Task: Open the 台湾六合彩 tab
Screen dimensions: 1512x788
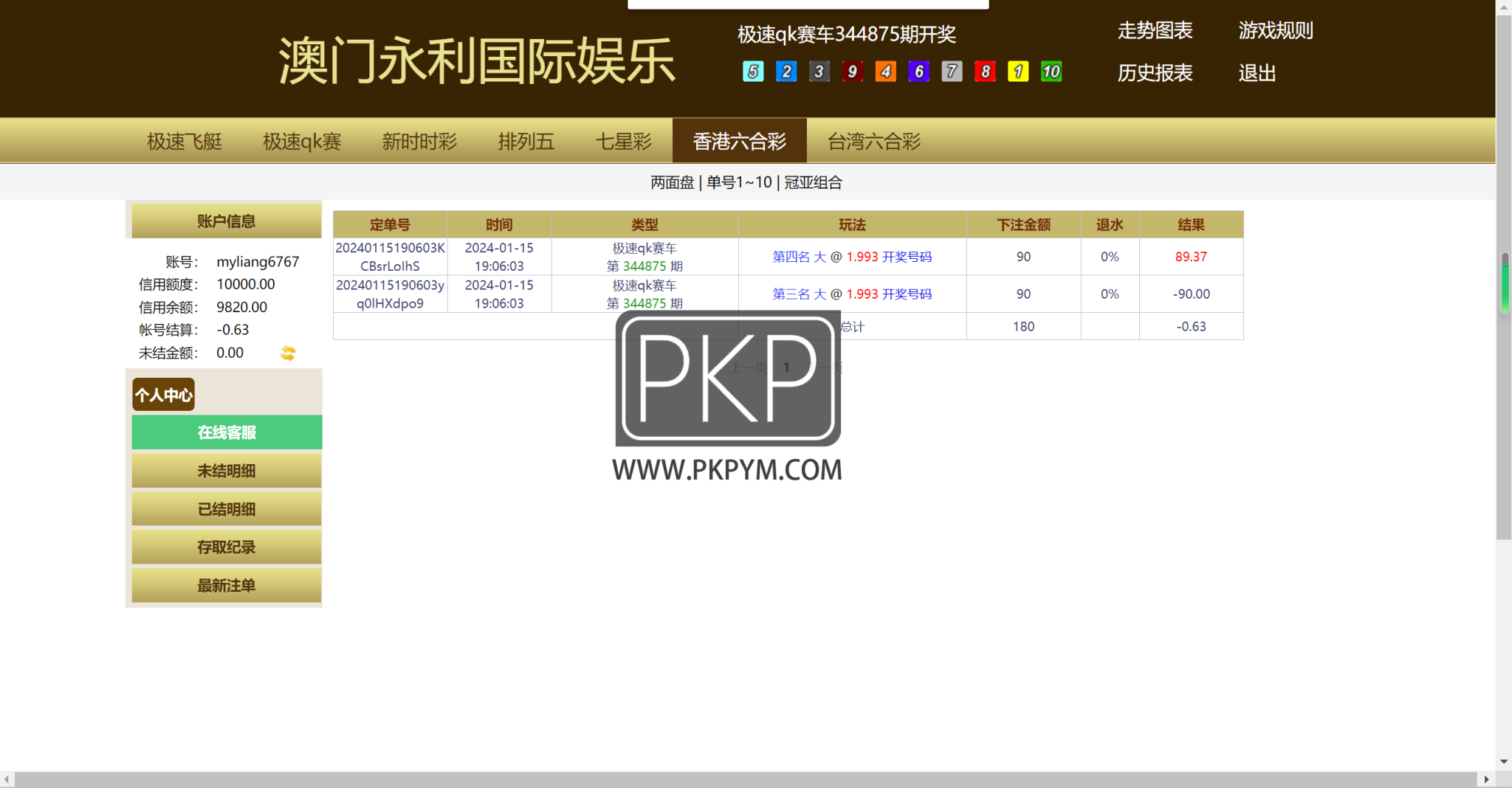Action: point(874,141)
